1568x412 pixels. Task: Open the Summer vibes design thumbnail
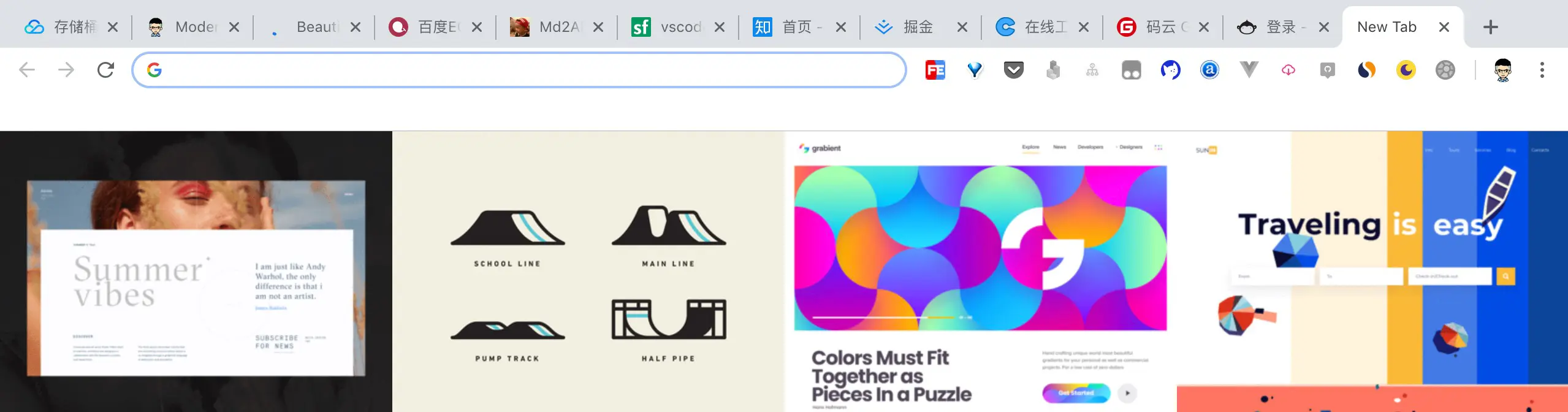click(196, 272)
